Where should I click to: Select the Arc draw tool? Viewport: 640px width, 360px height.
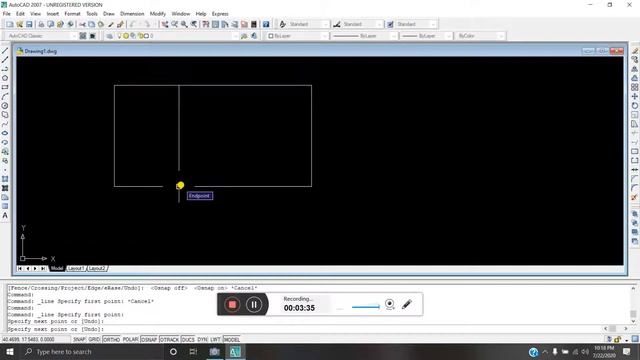coord(5,97)
